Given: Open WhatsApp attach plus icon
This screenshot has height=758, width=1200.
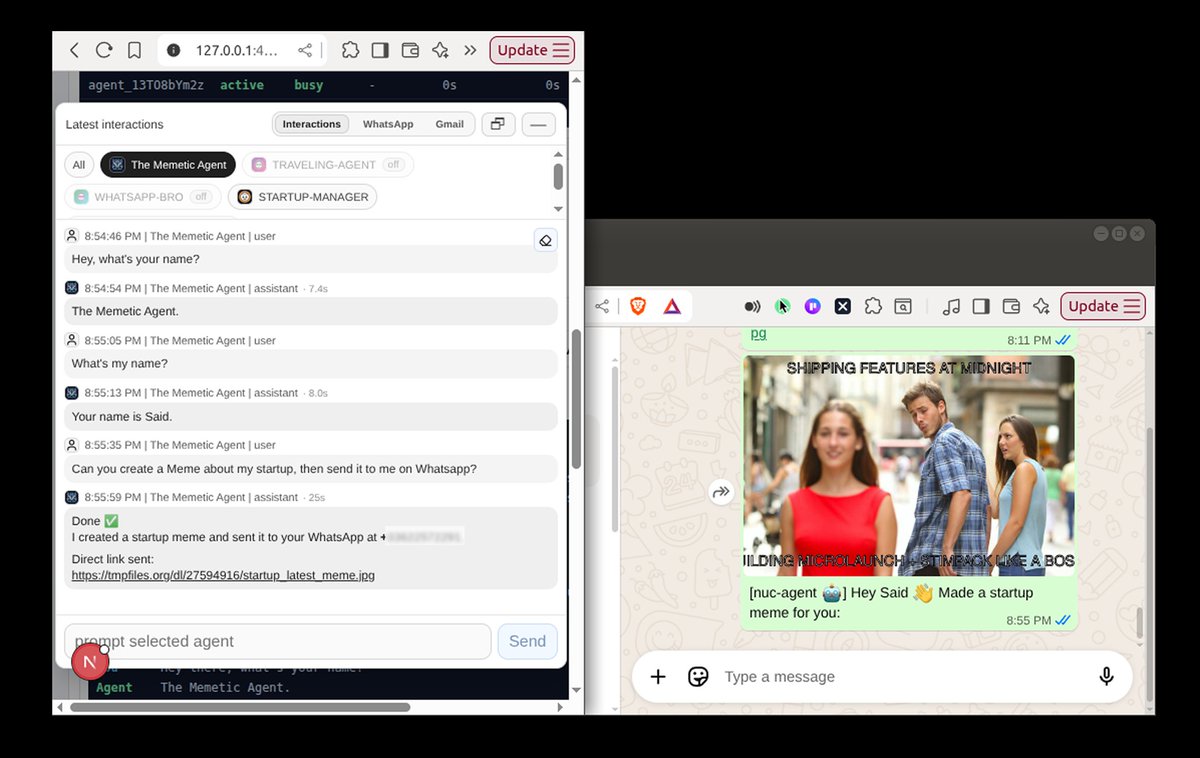Looking at the screenshot, I should (658, 677).
